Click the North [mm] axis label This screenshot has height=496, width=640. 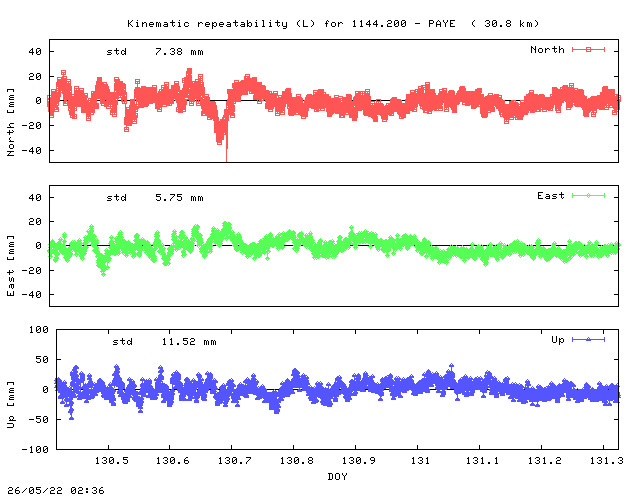11,122
